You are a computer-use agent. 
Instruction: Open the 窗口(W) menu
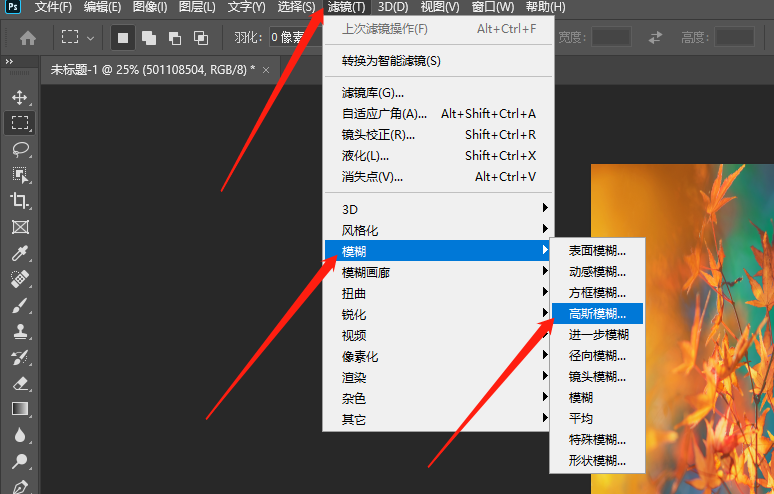[493, 7]
